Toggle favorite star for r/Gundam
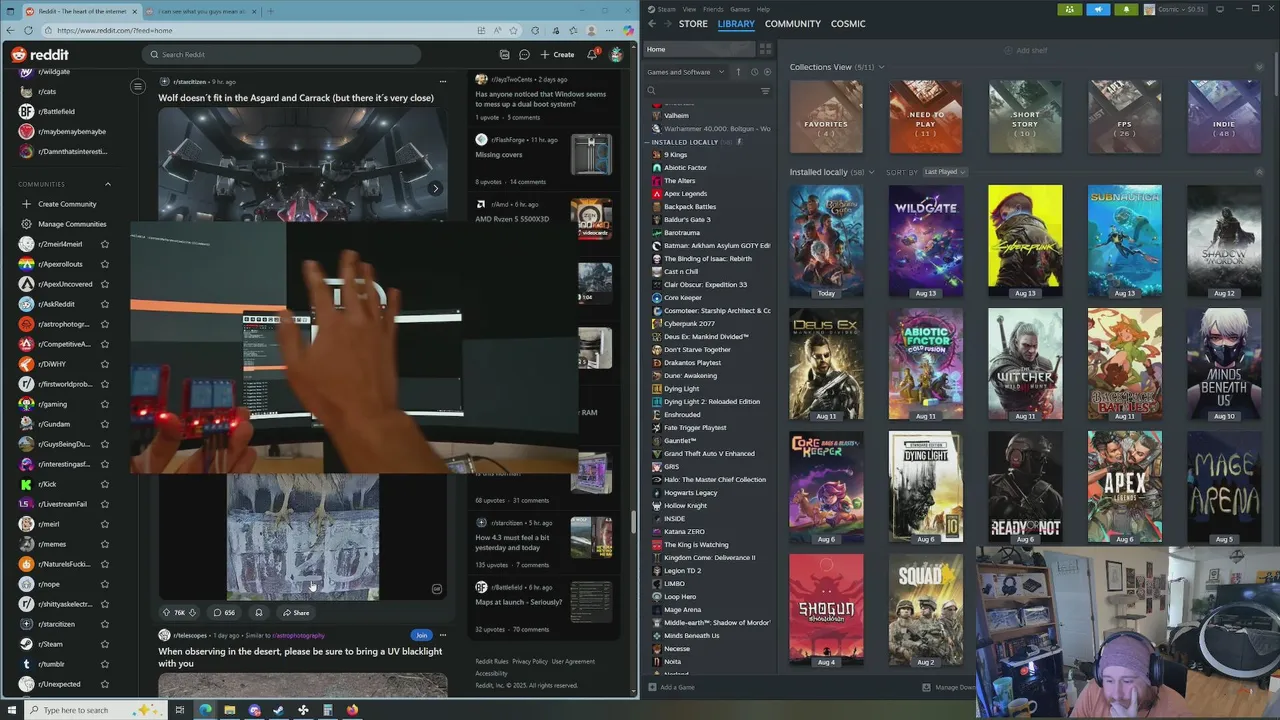The width and height of the screenshot is (1280, 720). pyautogui.click(x=105, y=424)
